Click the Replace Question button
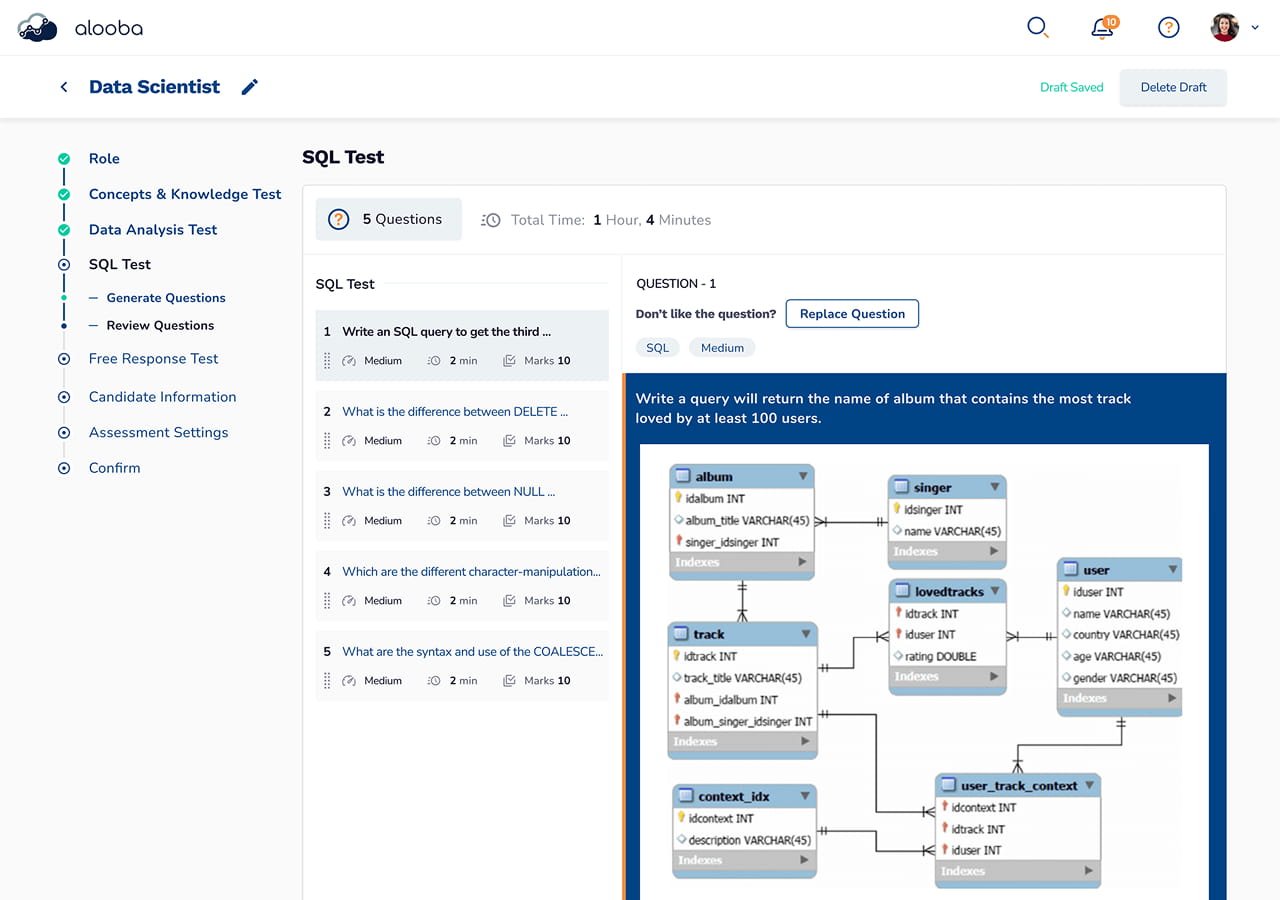 852,314
